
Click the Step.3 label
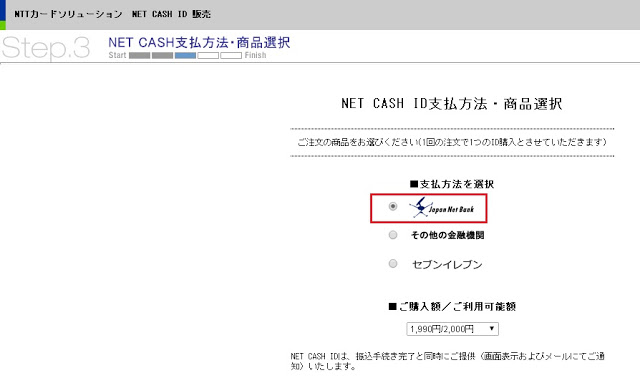[x=46, y=48]
